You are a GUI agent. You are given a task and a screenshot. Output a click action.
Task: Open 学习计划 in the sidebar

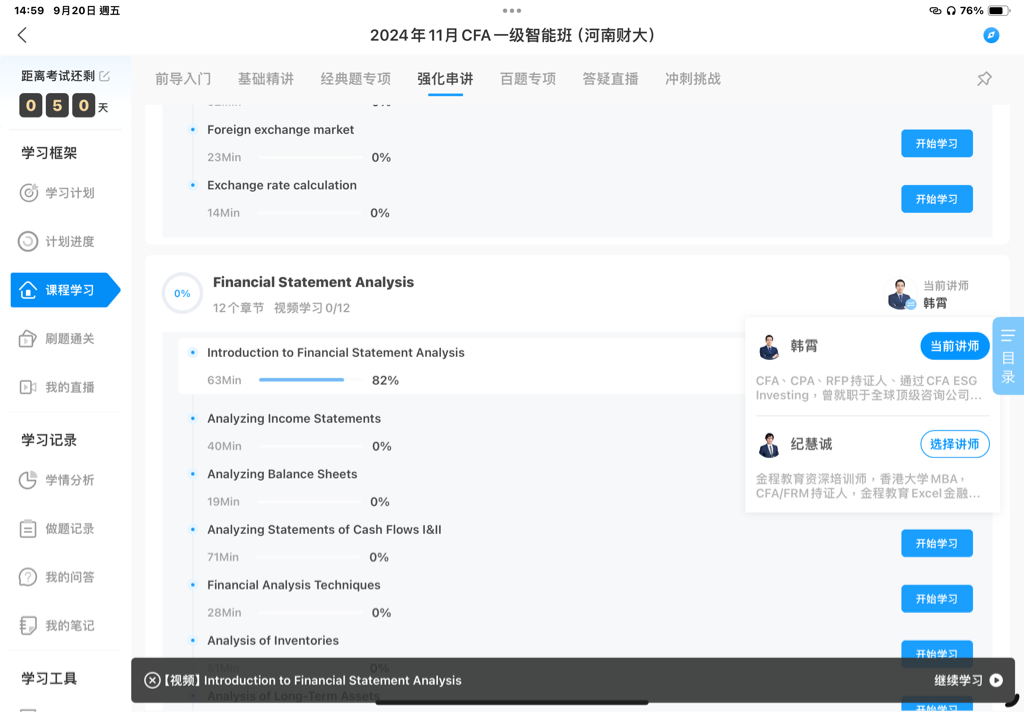[57, 193]
